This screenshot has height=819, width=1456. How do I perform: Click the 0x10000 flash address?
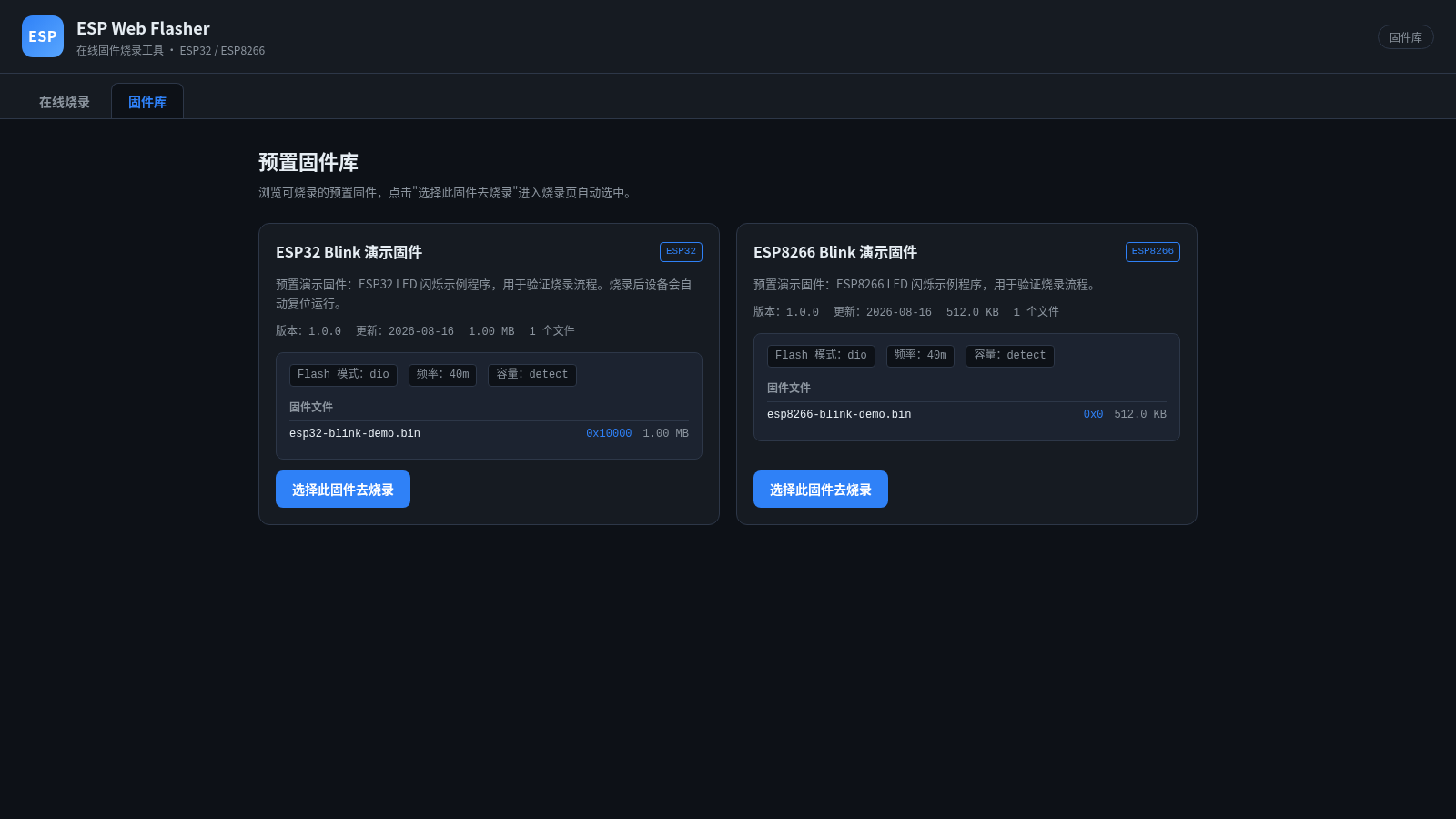click(x=609, y=434)
